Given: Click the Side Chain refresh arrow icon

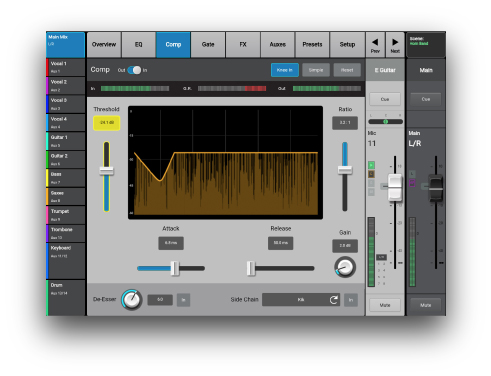Looking at the screenshot, I should pos(334,300).
